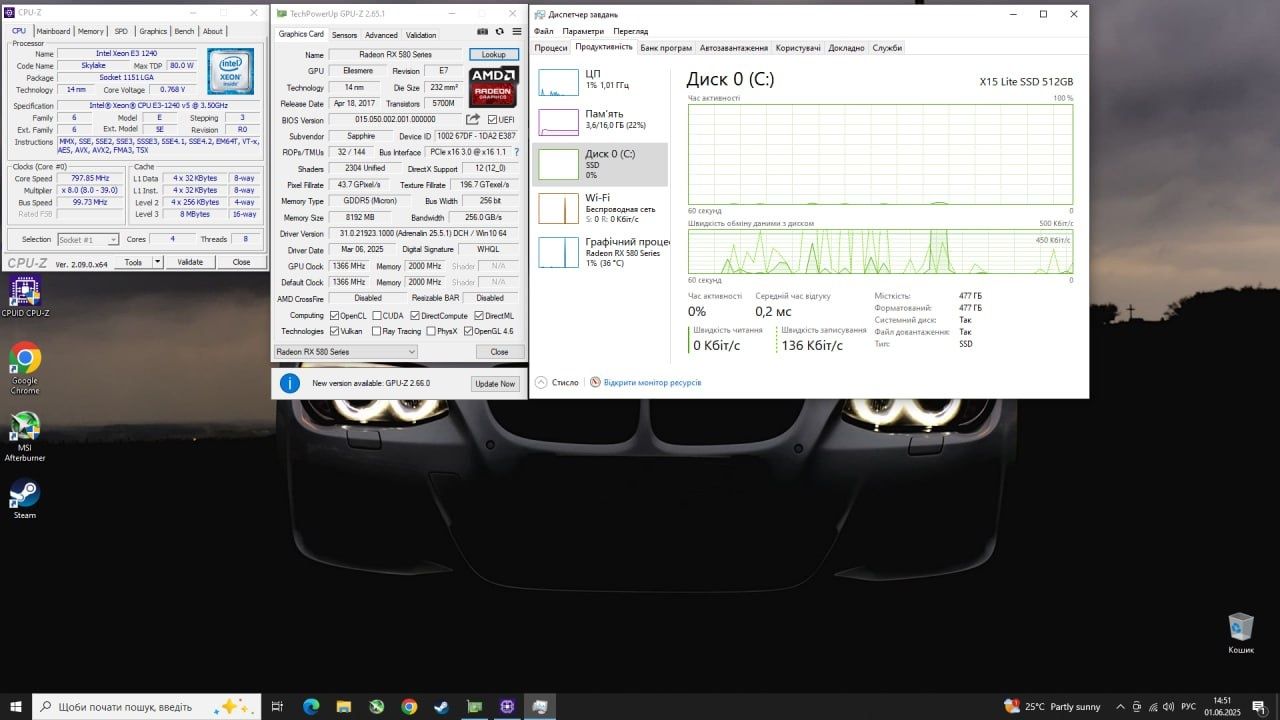Switch to the Автозавантаження tab
Screen dimensions: 1280x720
click(734, 48)
